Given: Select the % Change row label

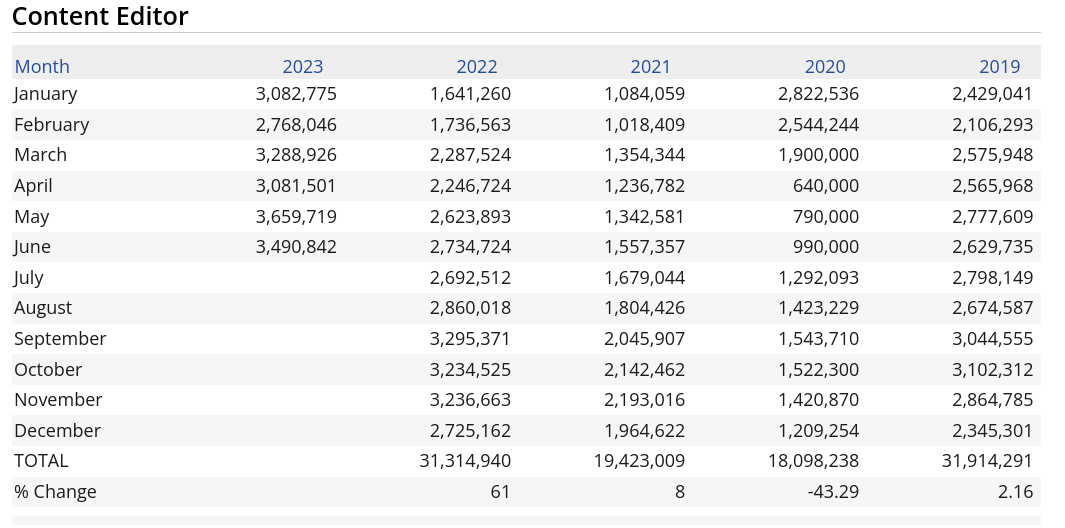Looking at the screenshot, I should 55,492.
